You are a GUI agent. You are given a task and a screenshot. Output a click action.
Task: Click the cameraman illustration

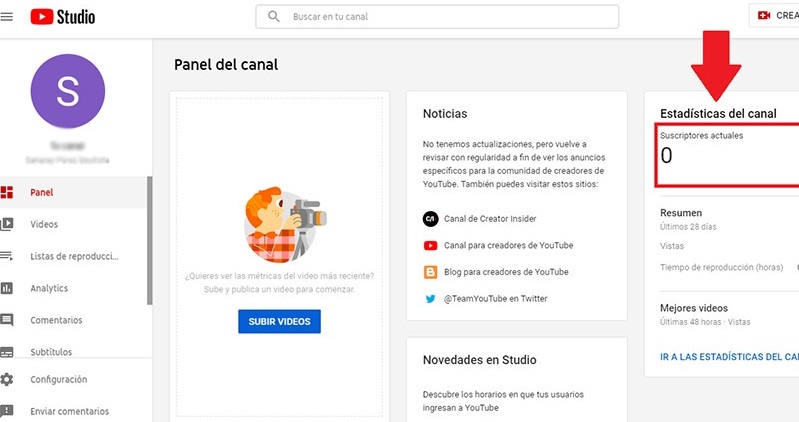click(x=283, y=225)
